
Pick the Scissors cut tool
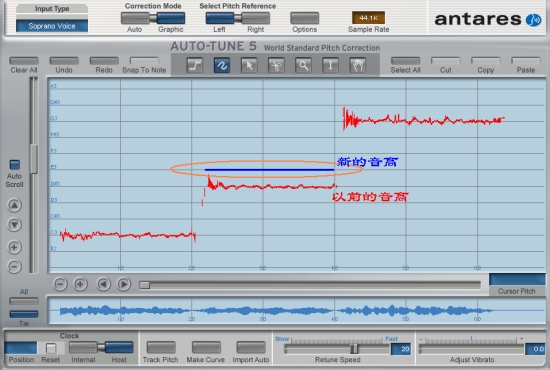pyautogui.click(x=276, y=65)
